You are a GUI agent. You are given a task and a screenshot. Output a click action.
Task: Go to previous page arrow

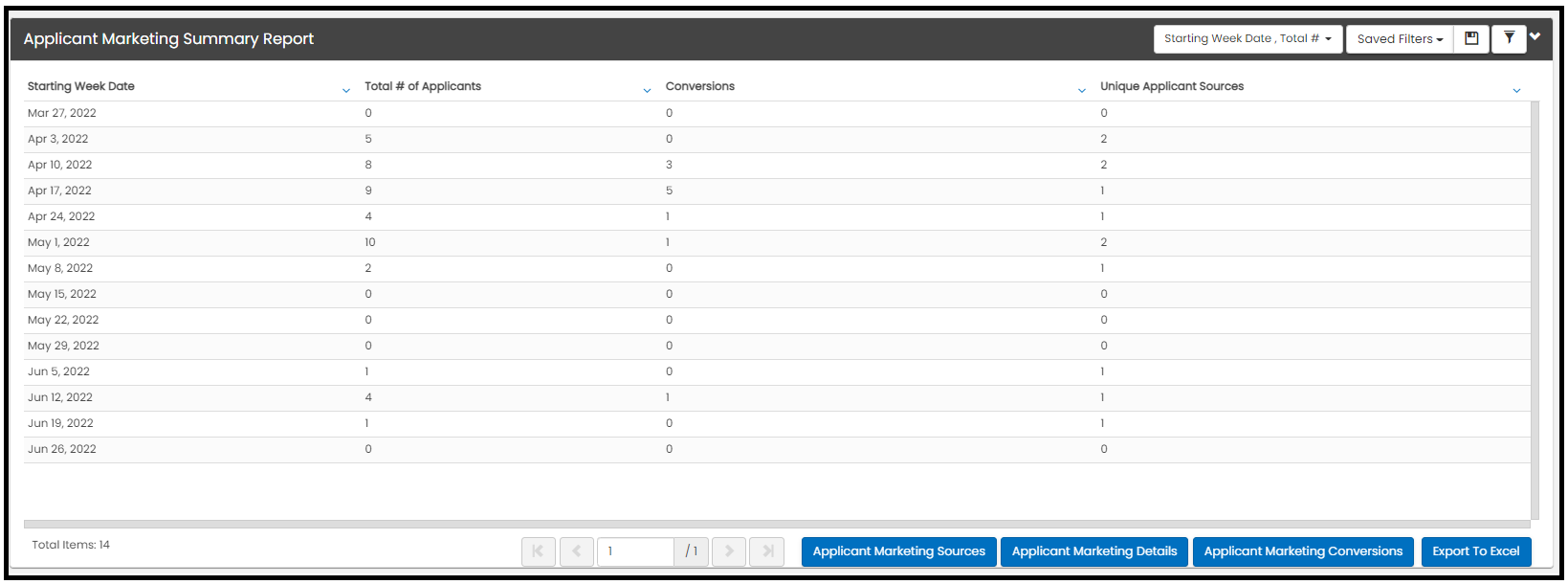[x=576, y=551]
